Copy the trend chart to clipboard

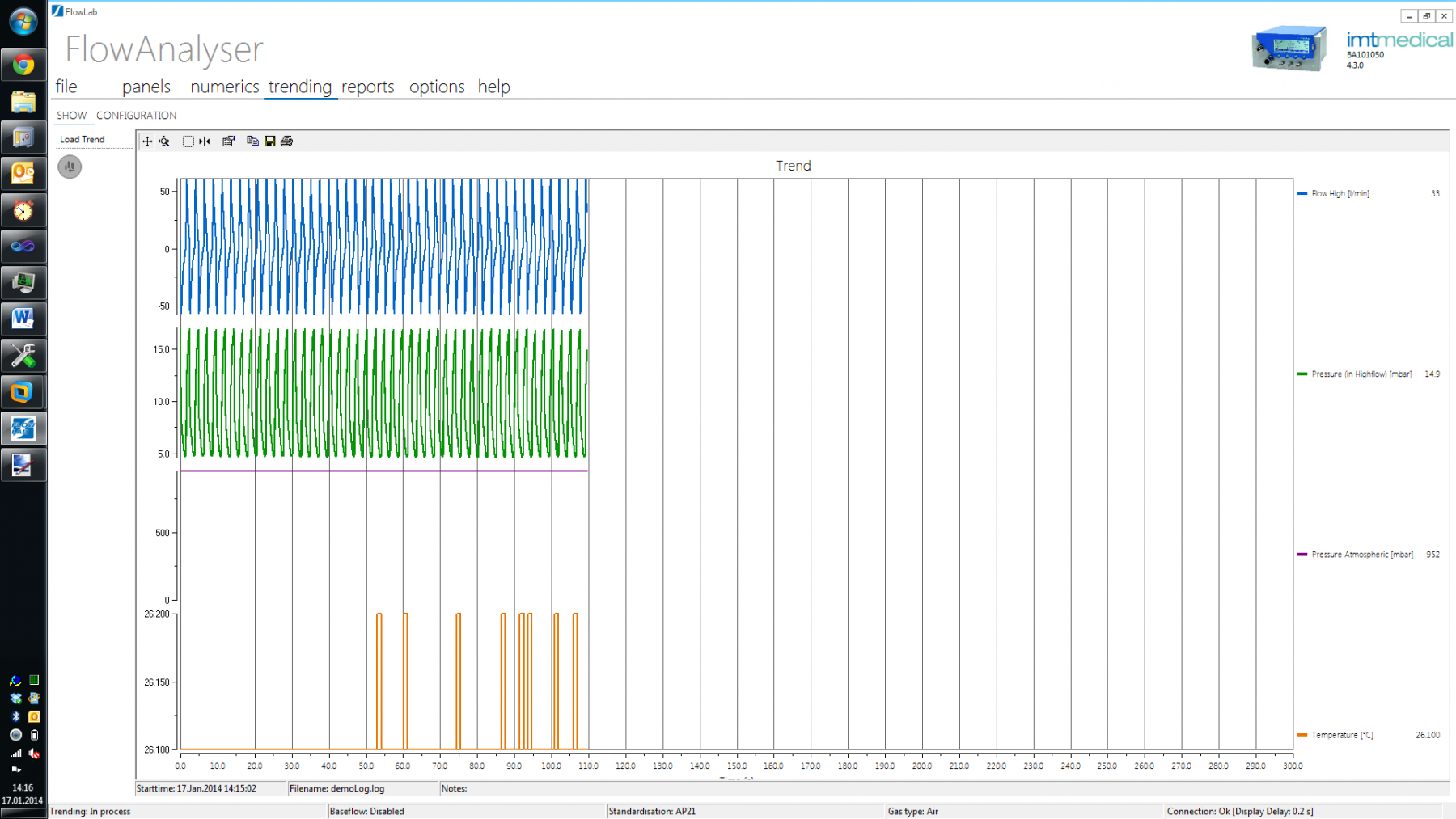point(252,141)
